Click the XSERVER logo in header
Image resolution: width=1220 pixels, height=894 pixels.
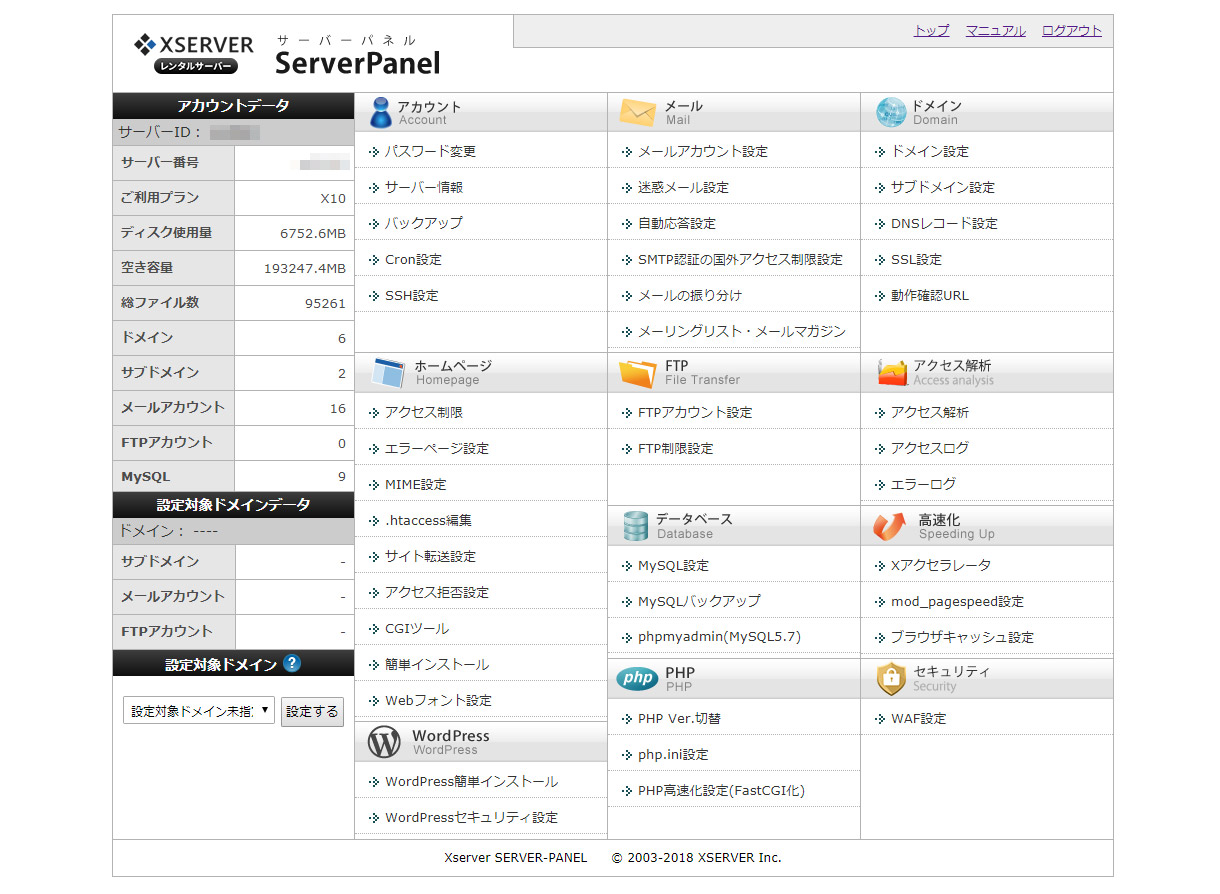(194, 54)
